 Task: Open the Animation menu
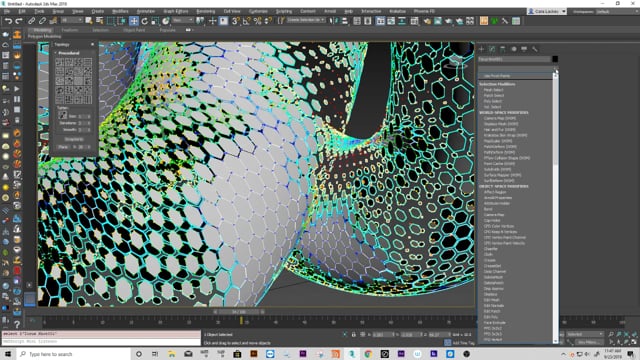coord(146,11)
